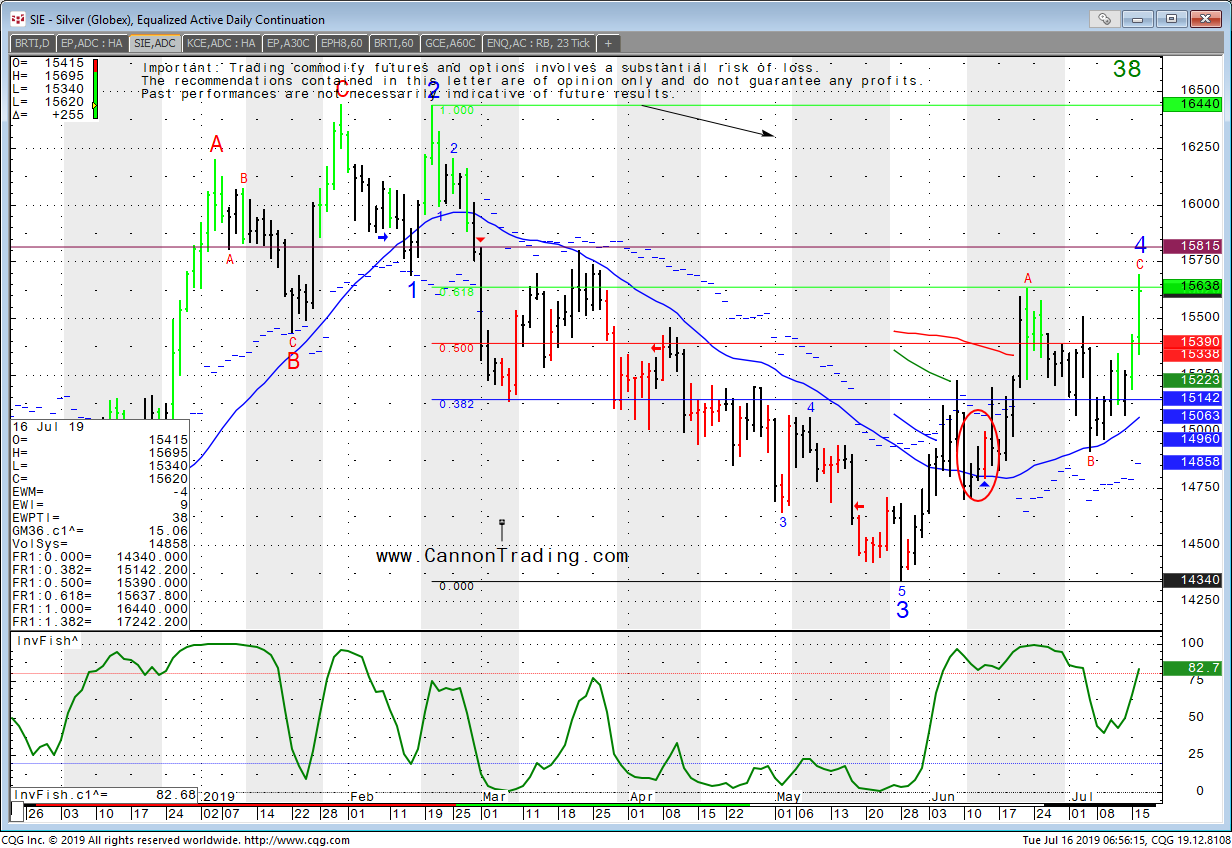Click the 15815 purple price level label

(1201, 246)
